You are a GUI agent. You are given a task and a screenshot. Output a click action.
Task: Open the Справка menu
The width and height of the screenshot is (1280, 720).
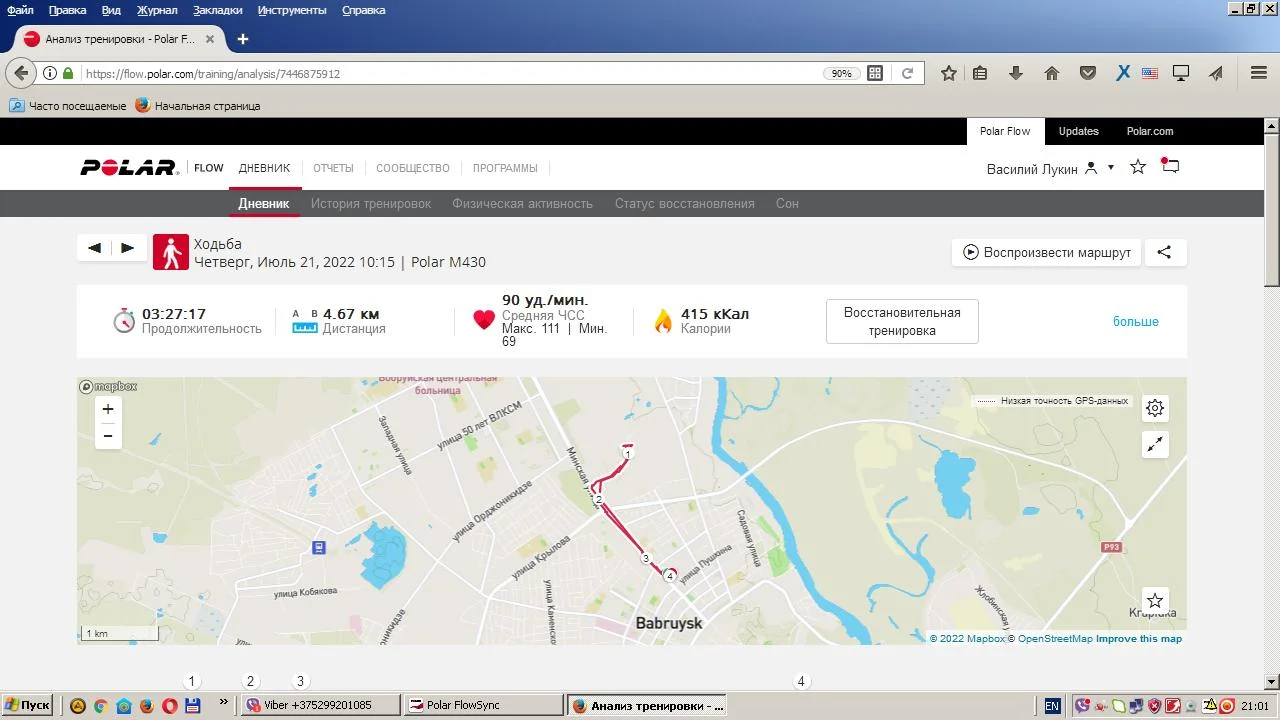coord(363,10)
